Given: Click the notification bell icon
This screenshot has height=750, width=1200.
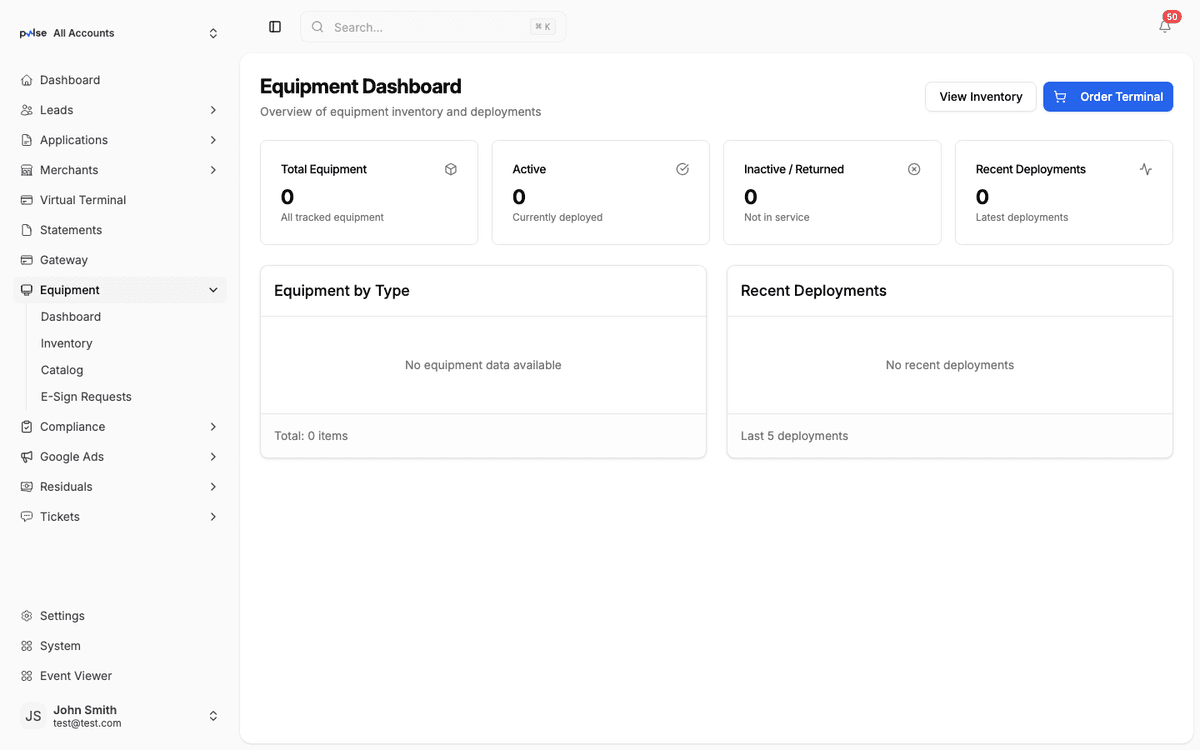Looking at the screenshot, I should coord(1163,24).
